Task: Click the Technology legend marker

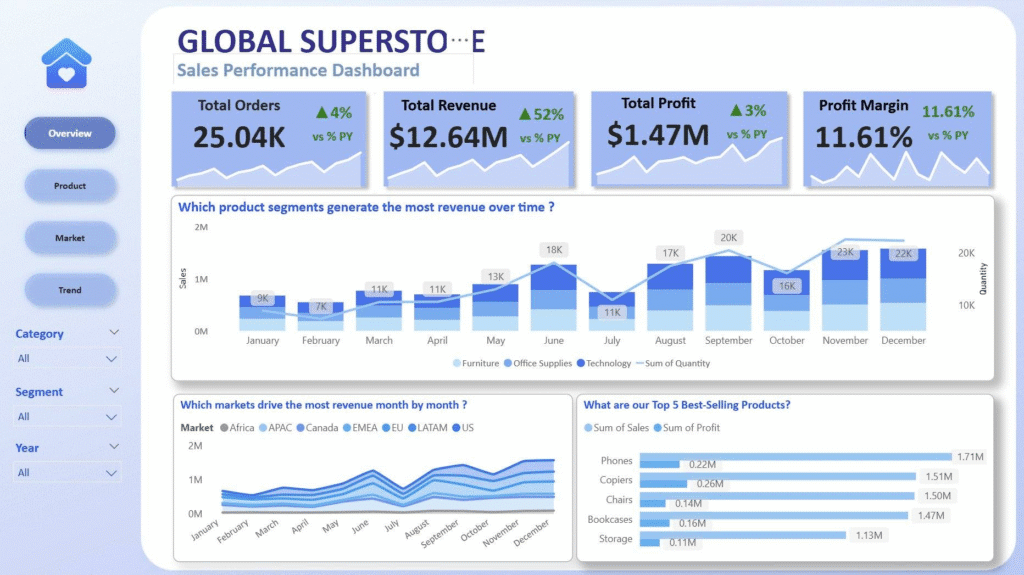Action: pos(581,363)
